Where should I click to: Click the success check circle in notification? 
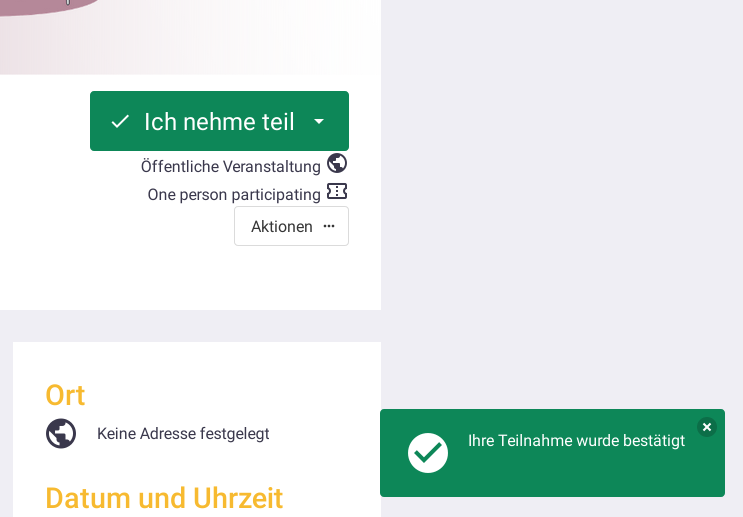[x=428, y=453]
